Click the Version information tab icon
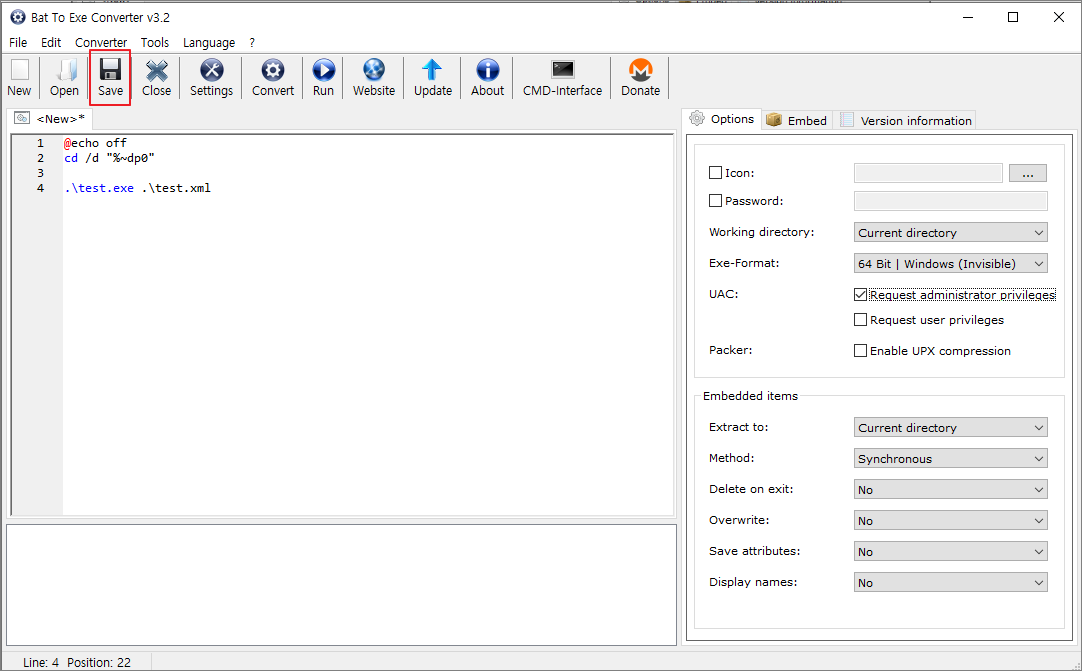Screen dimensions: 1082x671 click(x=847, y=120)
